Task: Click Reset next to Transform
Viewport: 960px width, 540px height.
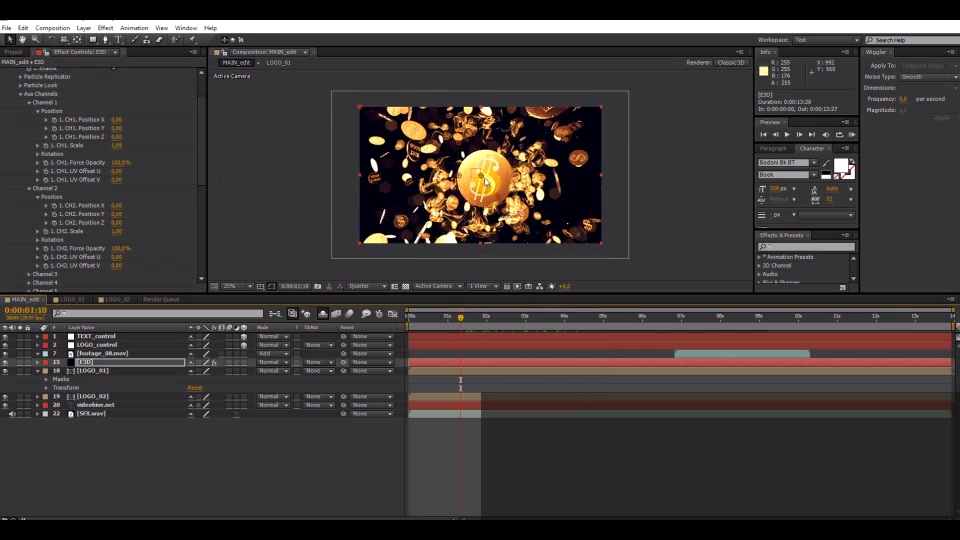Action: point(195,388)
